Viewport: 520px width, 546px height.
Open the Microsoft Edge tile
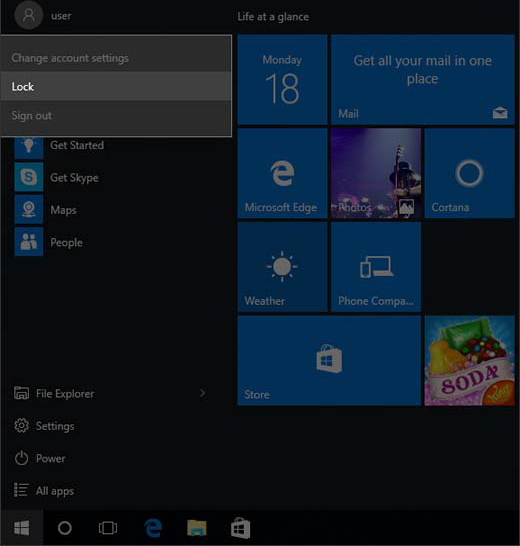(x=282, y=173)
